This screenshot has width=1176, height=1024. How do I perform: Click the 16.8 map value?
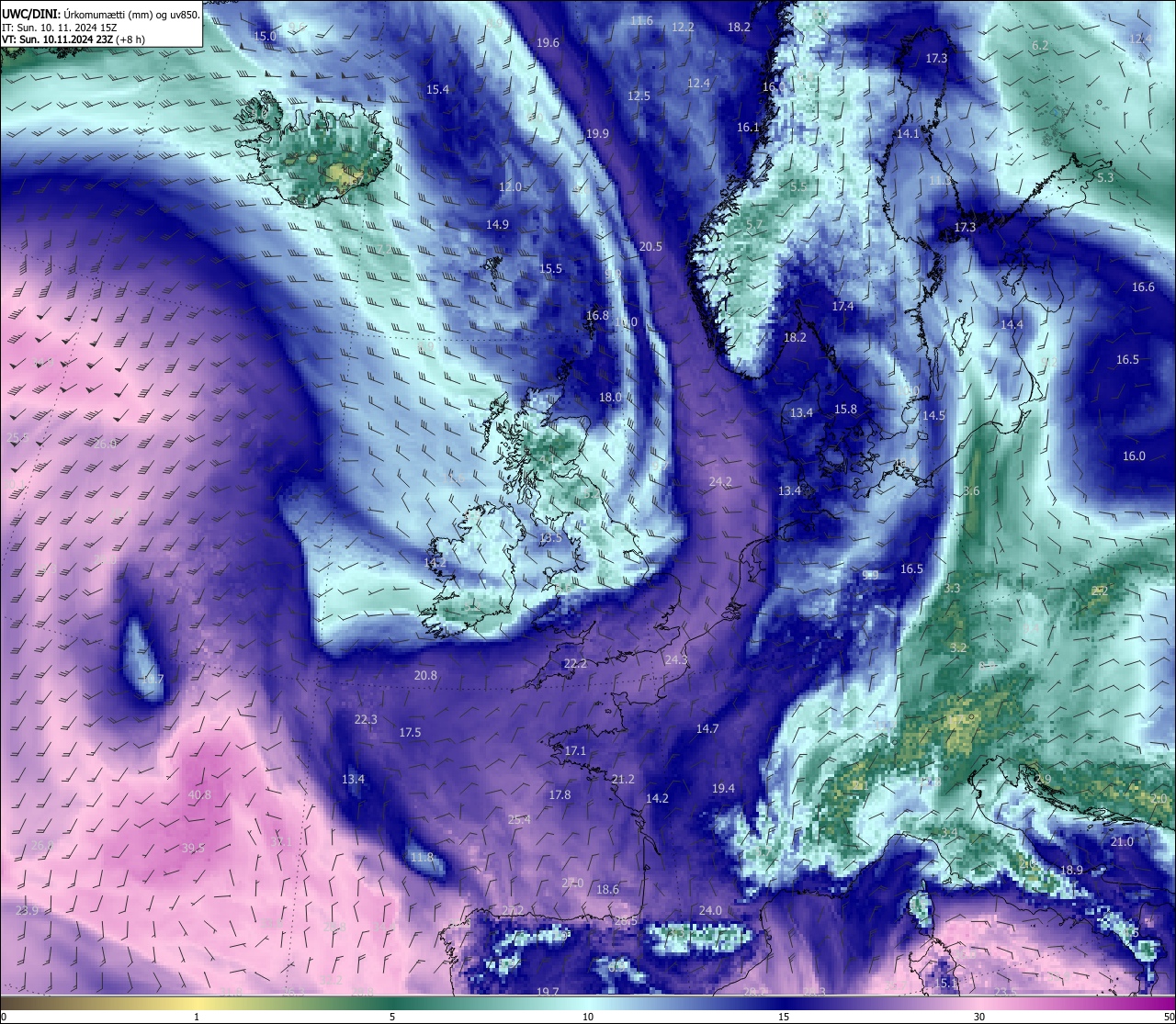click(597, 315)
